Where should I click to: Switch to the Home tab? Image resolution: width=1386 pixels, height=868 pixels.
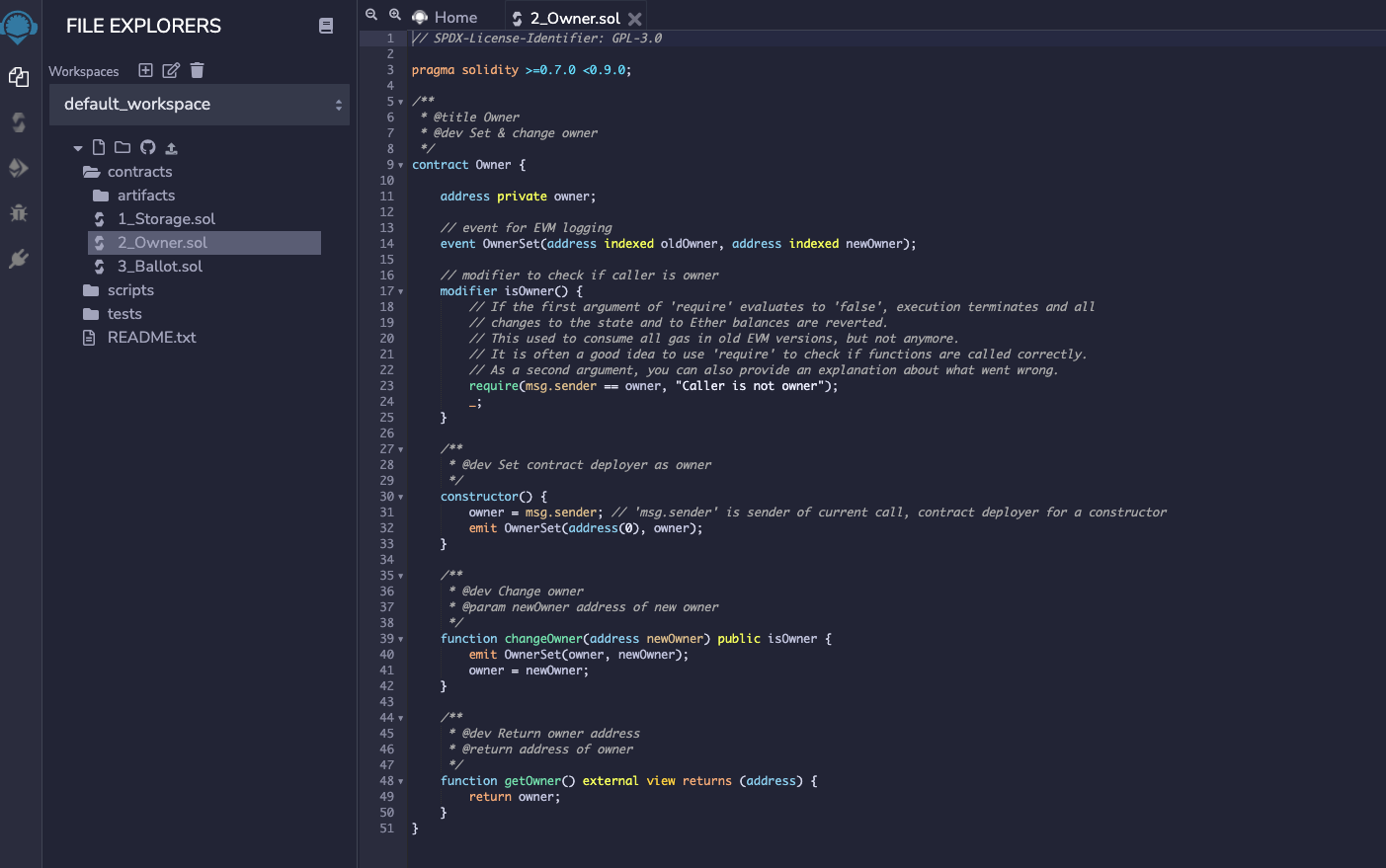pyautogui.click(x=446, y=17)
